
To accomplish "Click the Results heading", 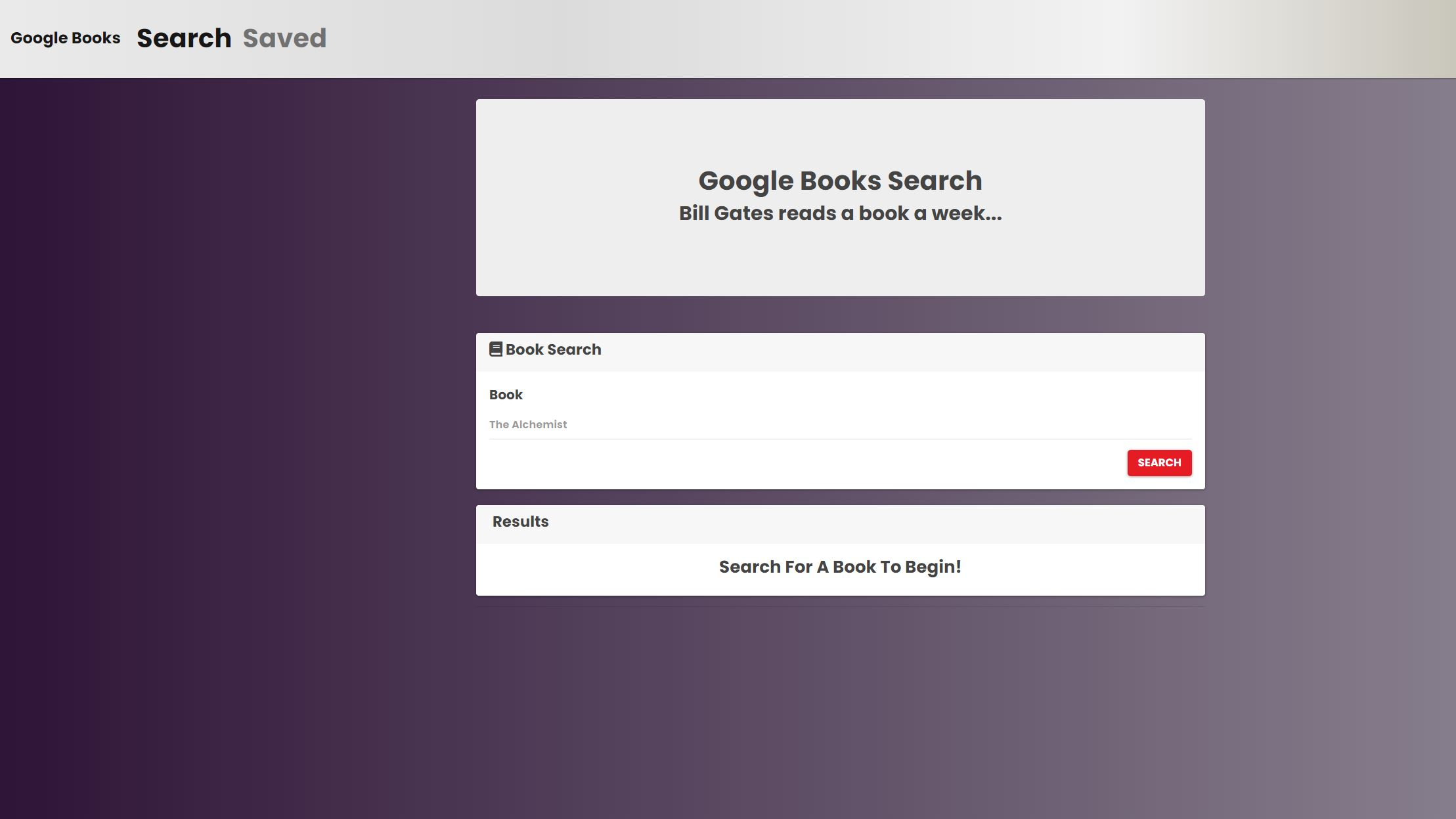I will (x=520, y=521).
